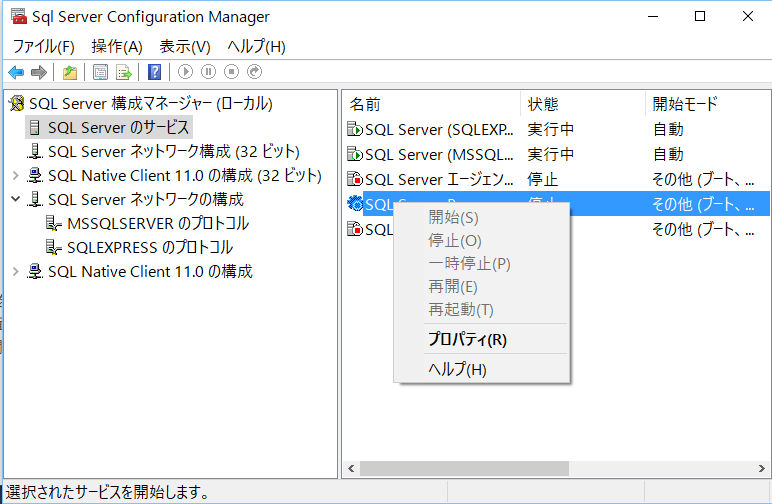Click the selected row's gear service icon

click(x=355, y=203)
